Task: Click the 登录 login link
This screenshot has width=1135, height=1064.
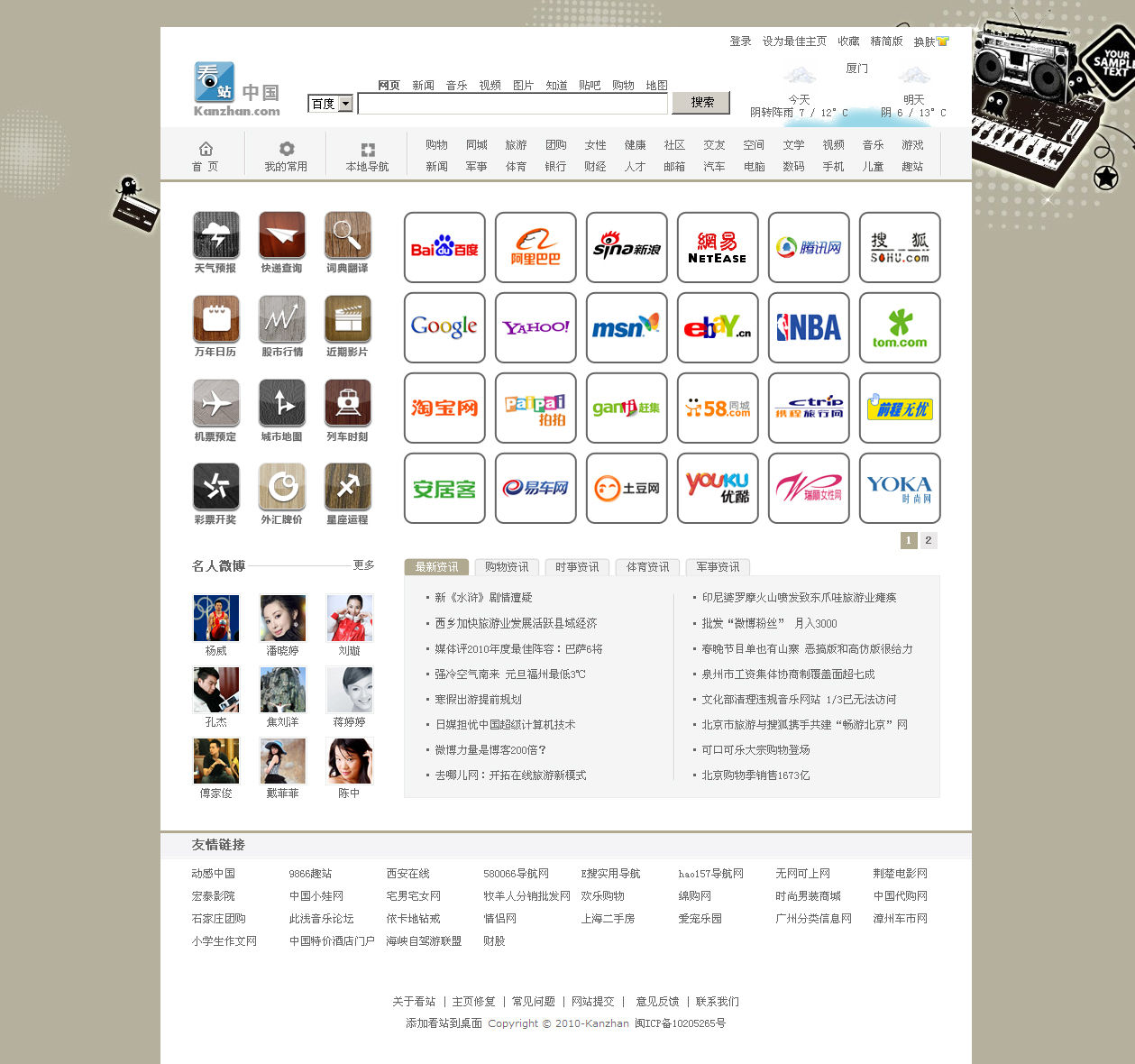Action: pyautogui.click(x=740, y=41)
